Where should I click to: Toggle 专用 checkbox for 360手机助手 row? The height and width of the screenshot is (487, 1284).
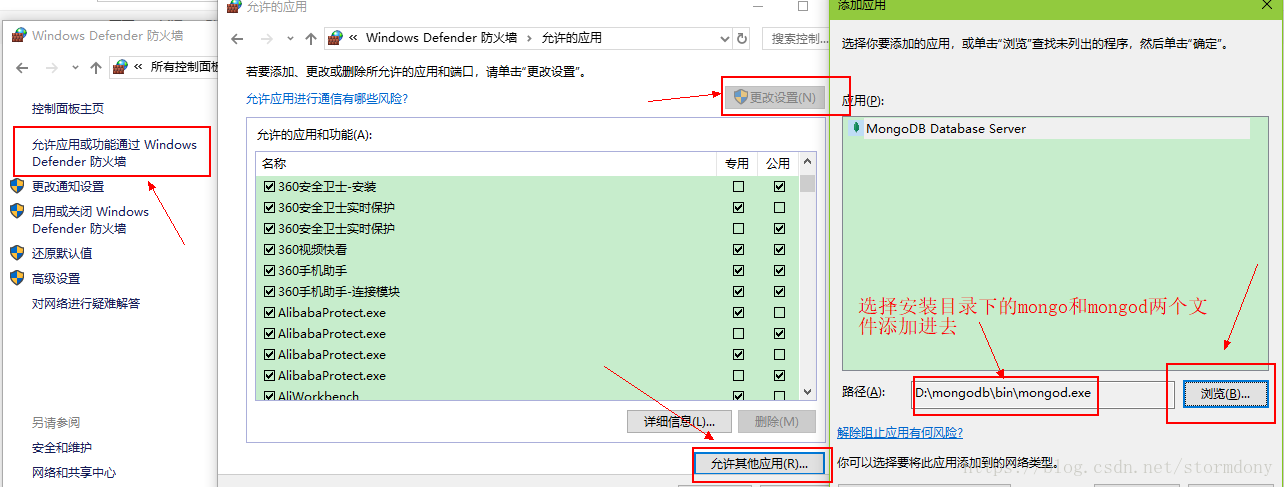738,271
